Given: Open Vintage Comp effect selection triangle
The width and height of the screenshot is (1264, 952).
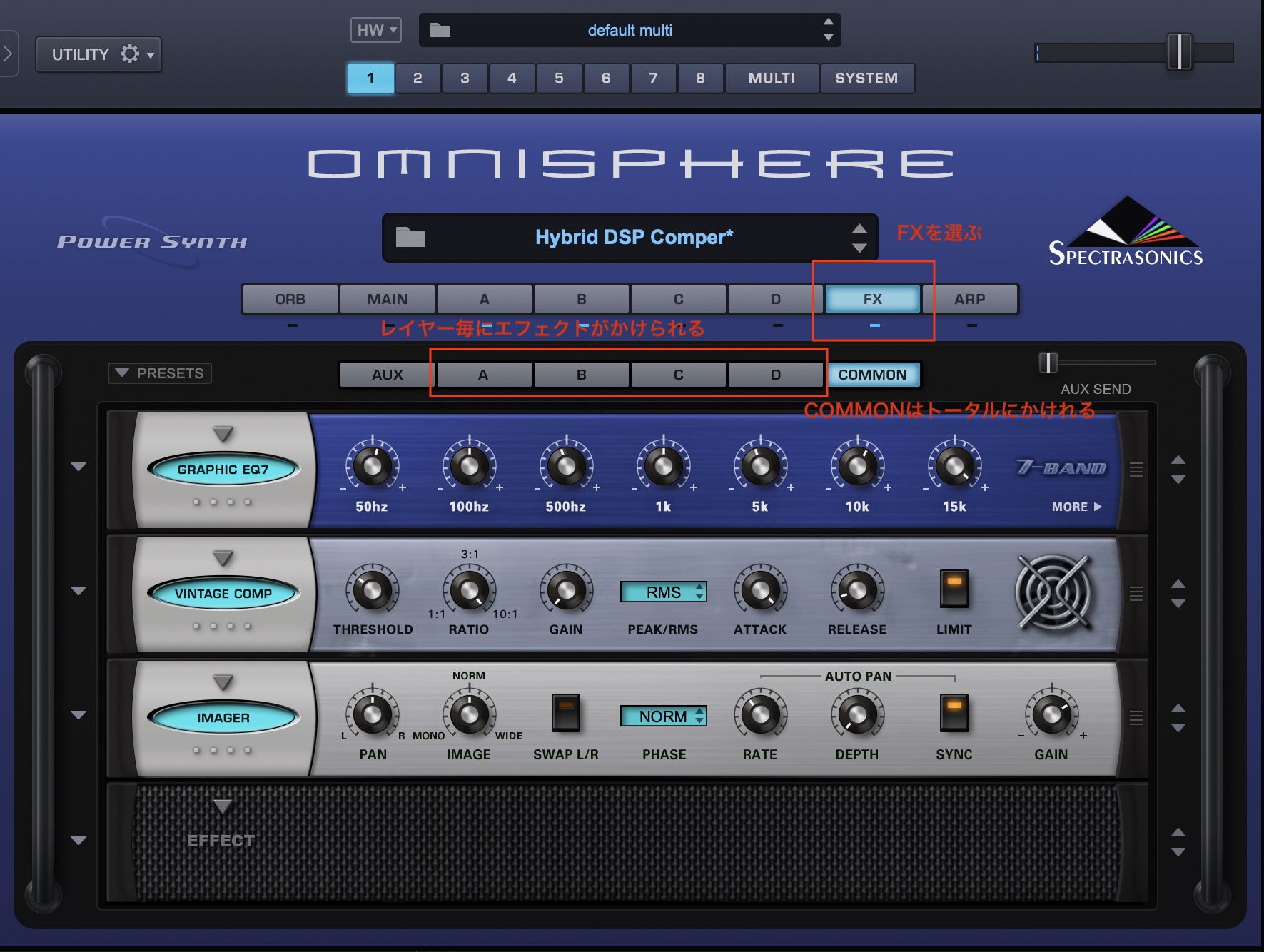Looking at the screenshot, I should (223, 557).
